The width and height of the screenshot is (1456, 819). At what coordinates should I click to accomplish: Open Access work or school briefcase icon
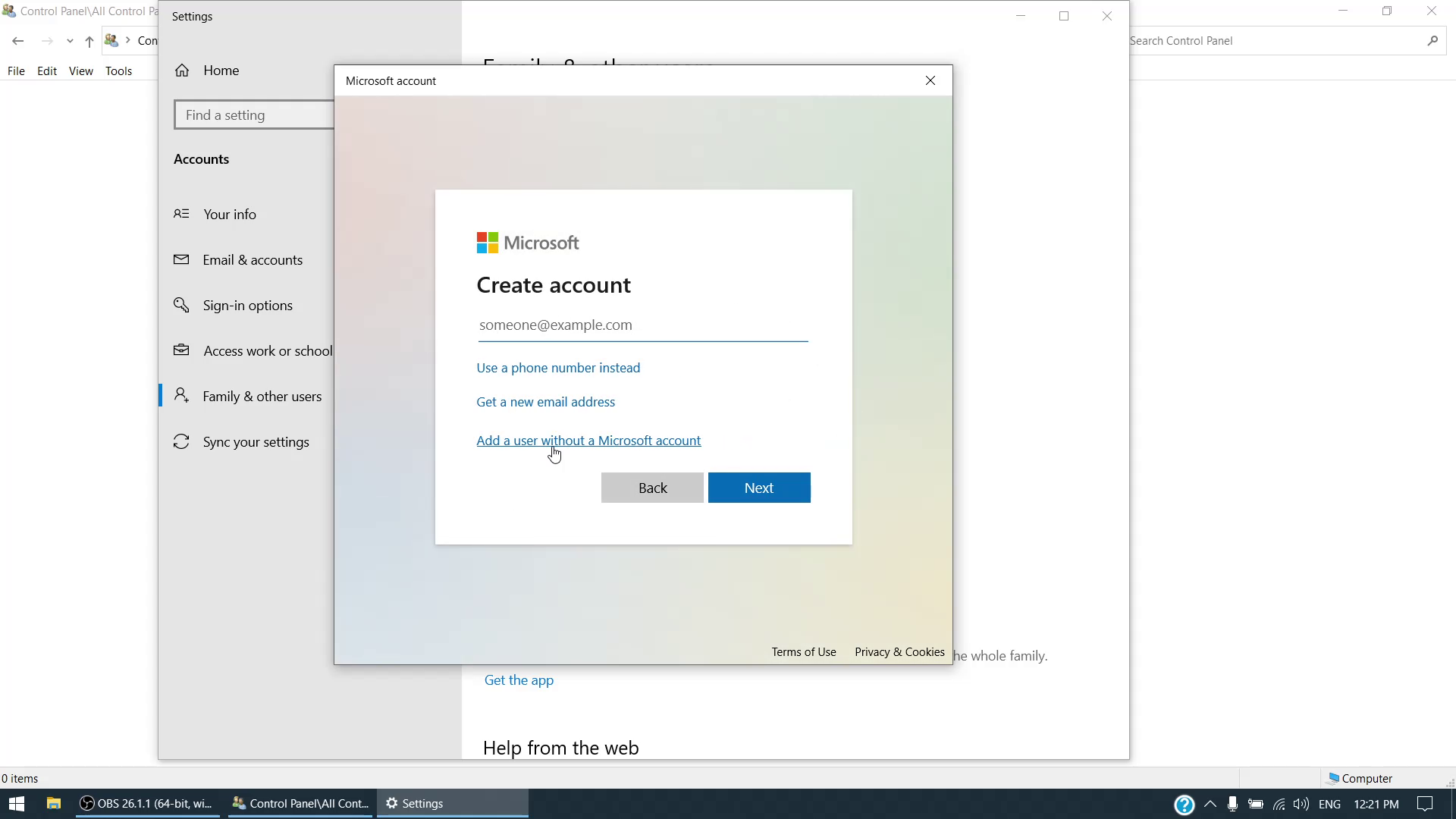181,350
